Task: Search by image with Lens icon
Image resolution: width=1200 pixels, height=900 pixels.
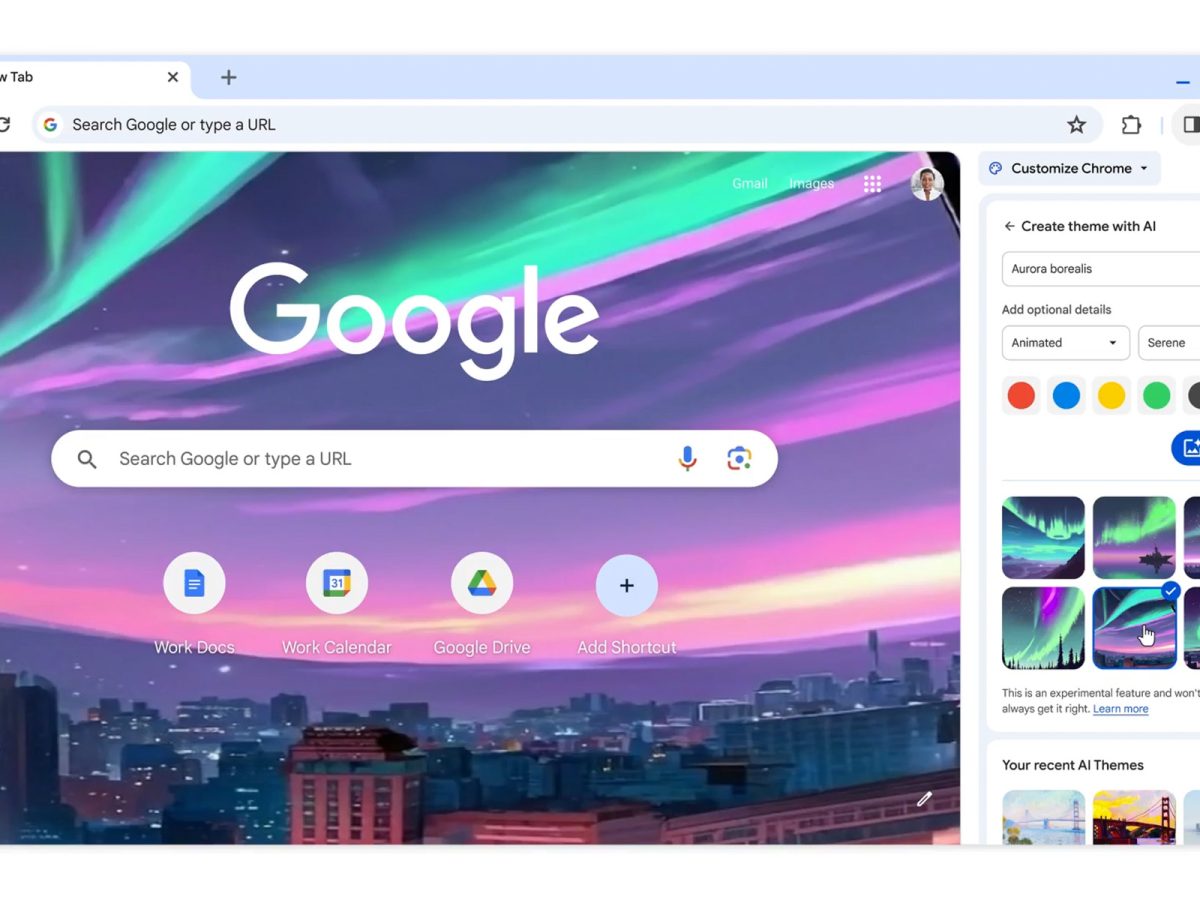Action: click(x=739, y=459)
